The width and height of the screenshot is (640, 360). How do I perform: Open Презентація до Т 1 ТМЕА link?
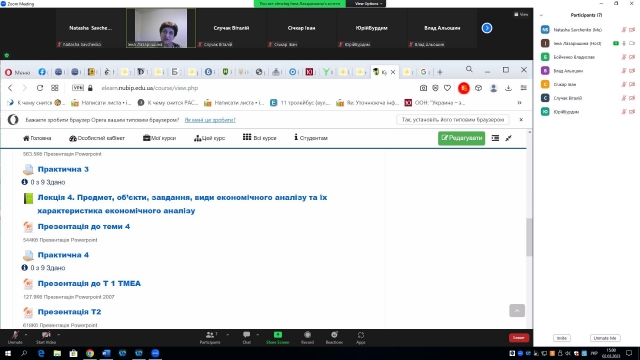(x=89, y=283)
